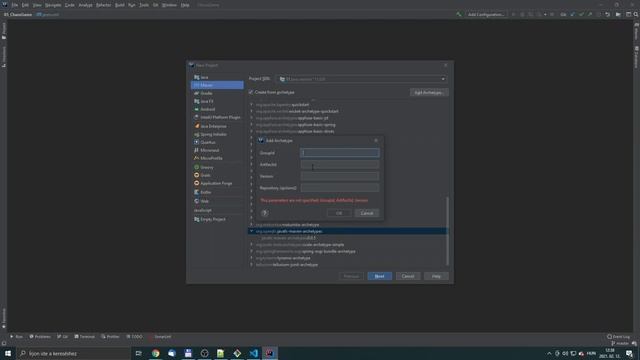Expand the wicket-archetype-quickstart row
The width and height of the screenshot is (640, 360).
point(251,111)
